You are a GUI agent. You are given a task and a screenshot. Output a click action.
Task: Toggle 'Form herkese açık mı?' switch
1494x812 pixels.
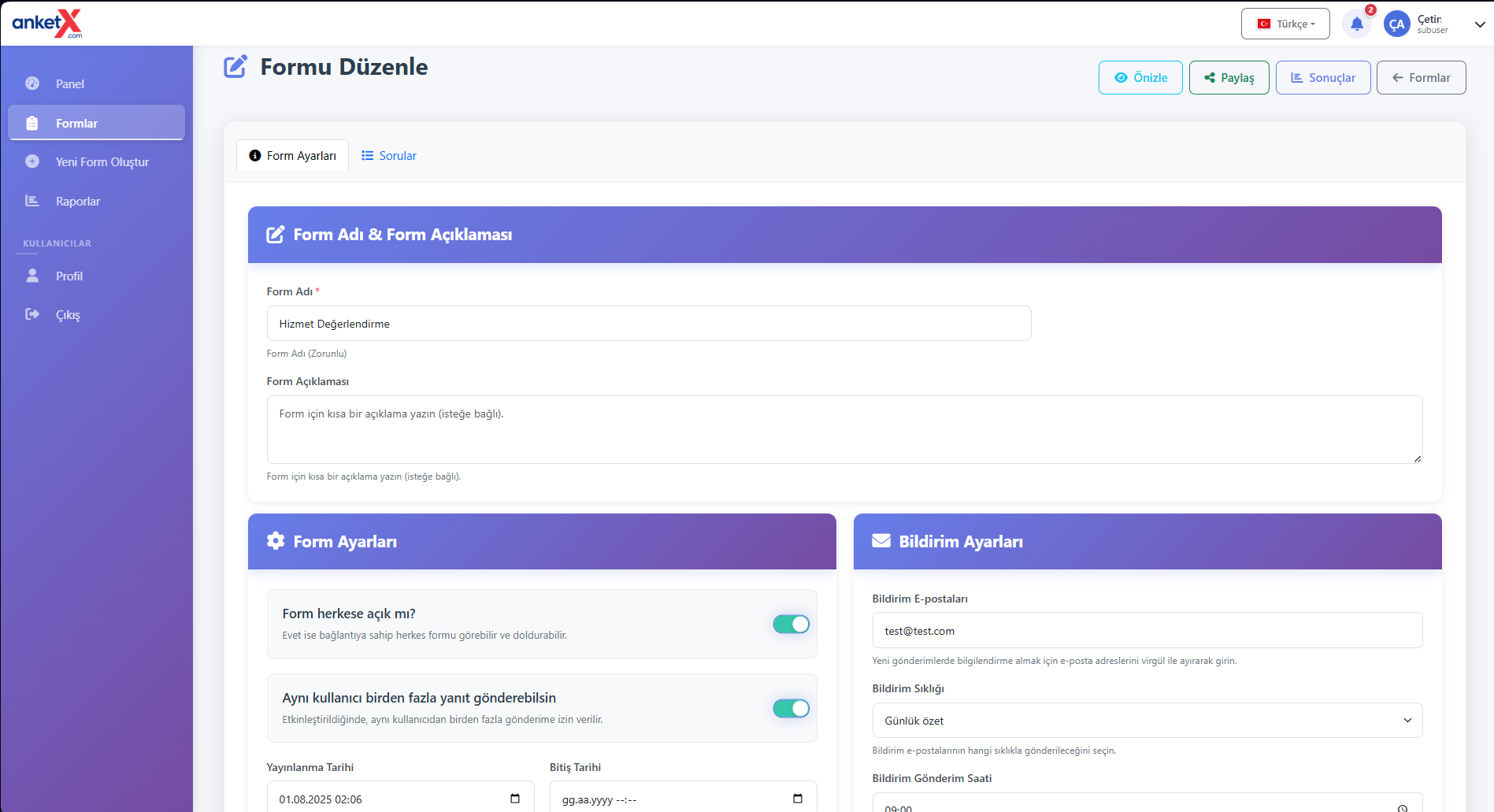click(x=791, y=624)
